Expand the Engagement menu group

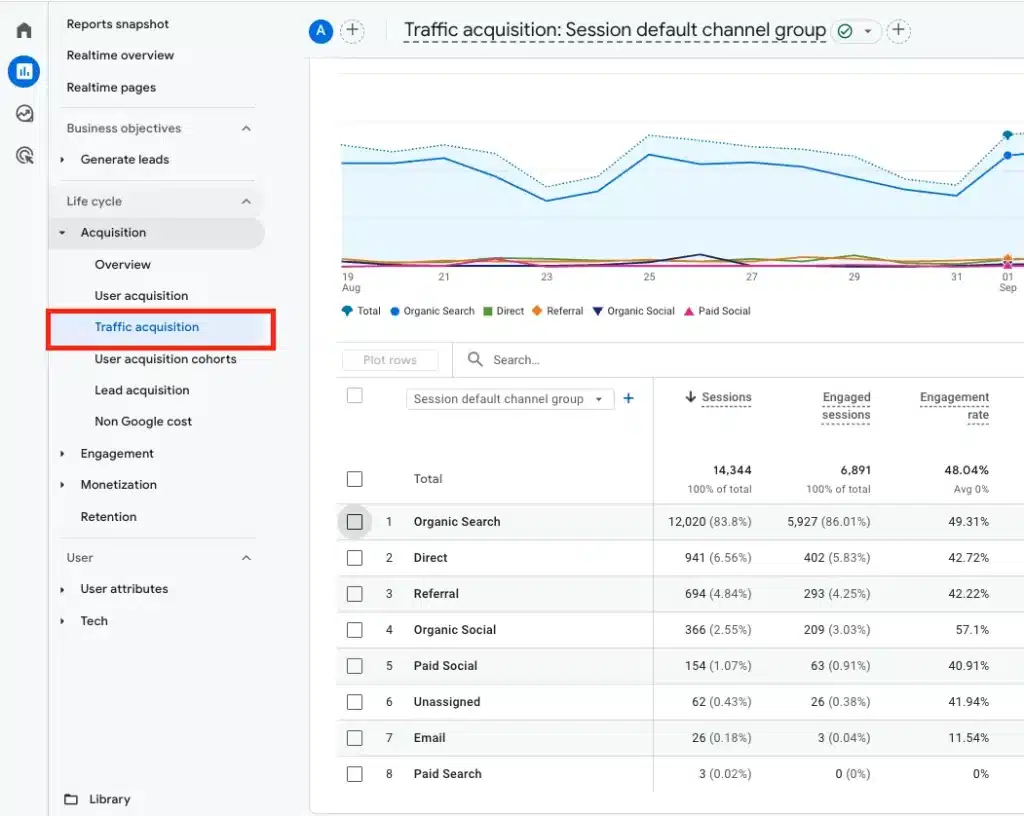coord(117,453)
